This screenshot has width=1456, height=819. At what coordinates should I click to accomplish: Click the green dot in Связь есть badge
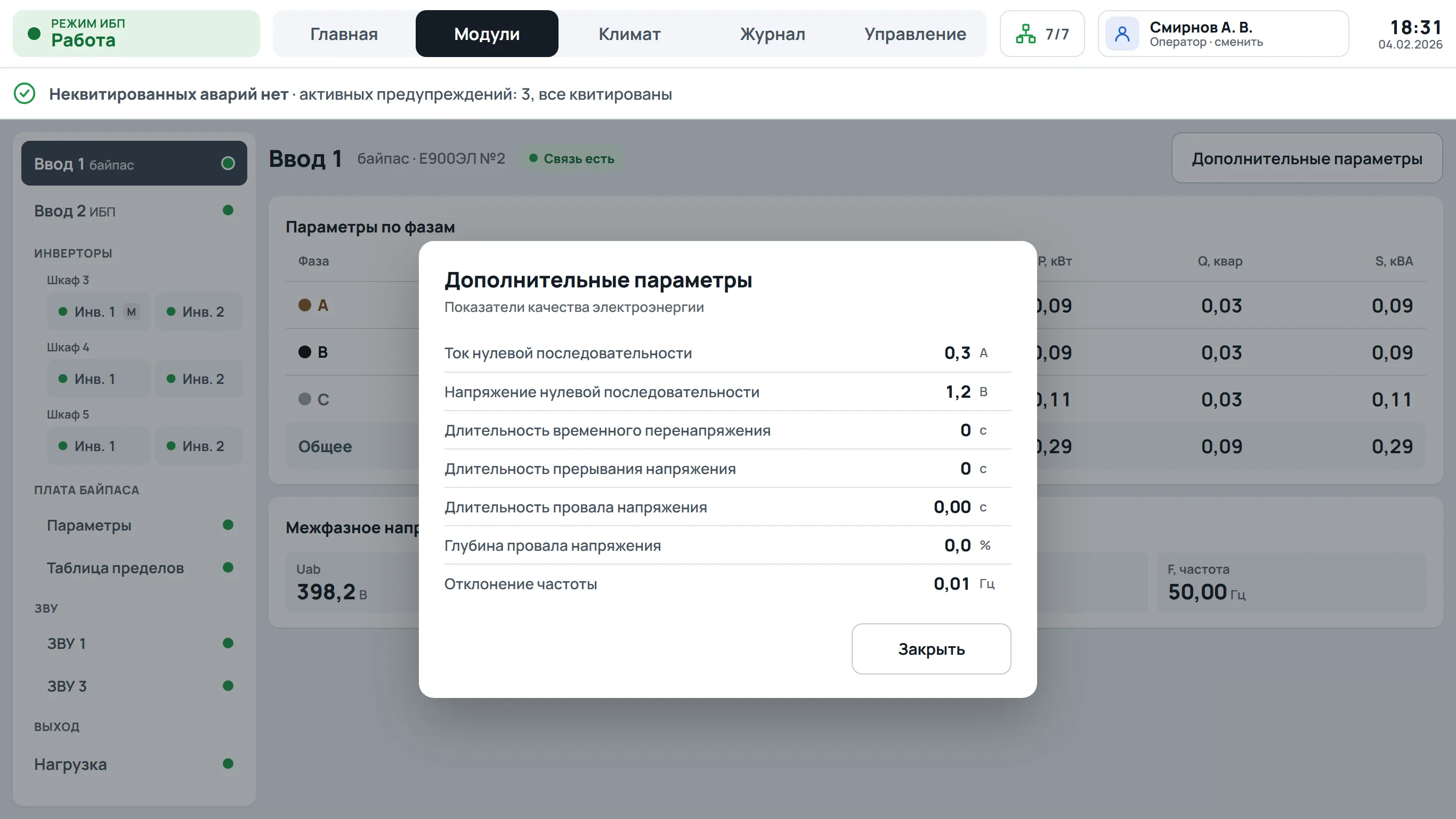coord(533,158)
